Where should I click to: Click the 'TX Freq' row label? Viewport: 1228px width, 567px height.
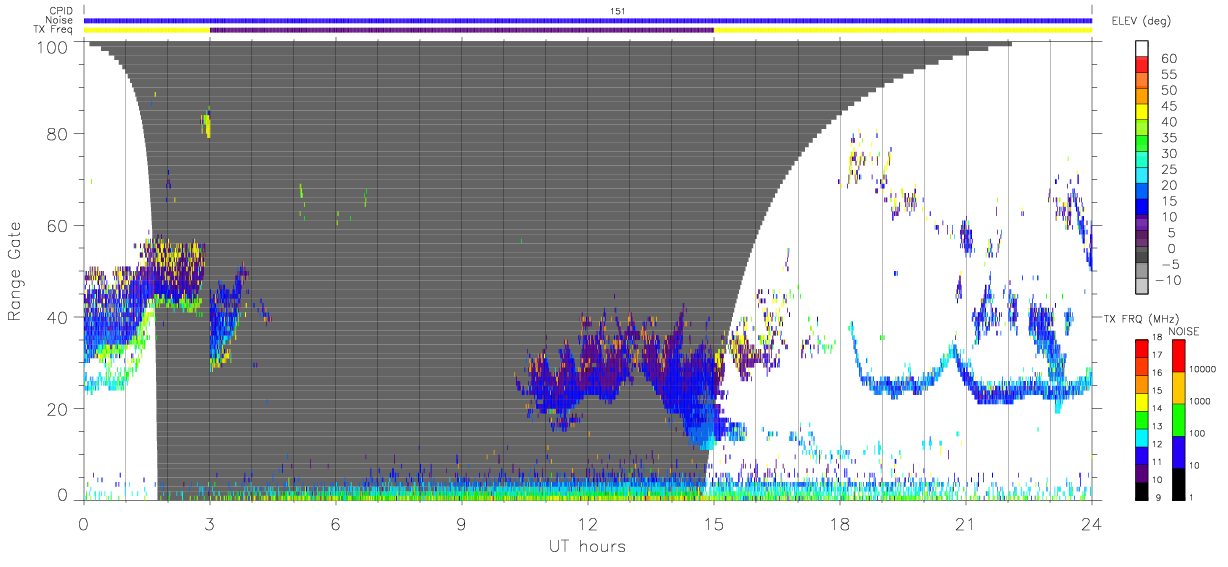tap(54, 30)
